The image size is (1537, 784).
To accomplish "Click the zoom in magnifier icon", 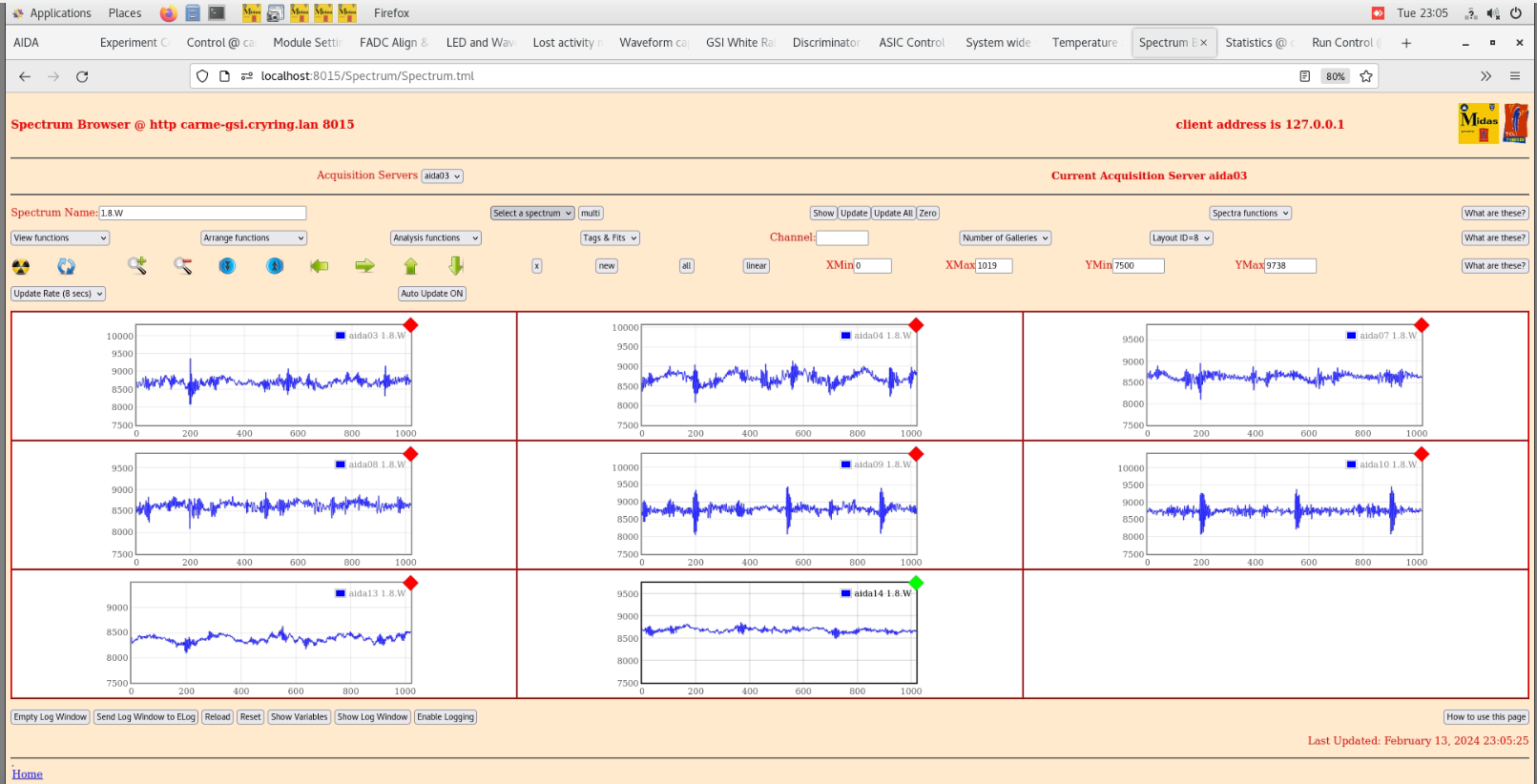I will pyautogui.click(x=137, y=265).
